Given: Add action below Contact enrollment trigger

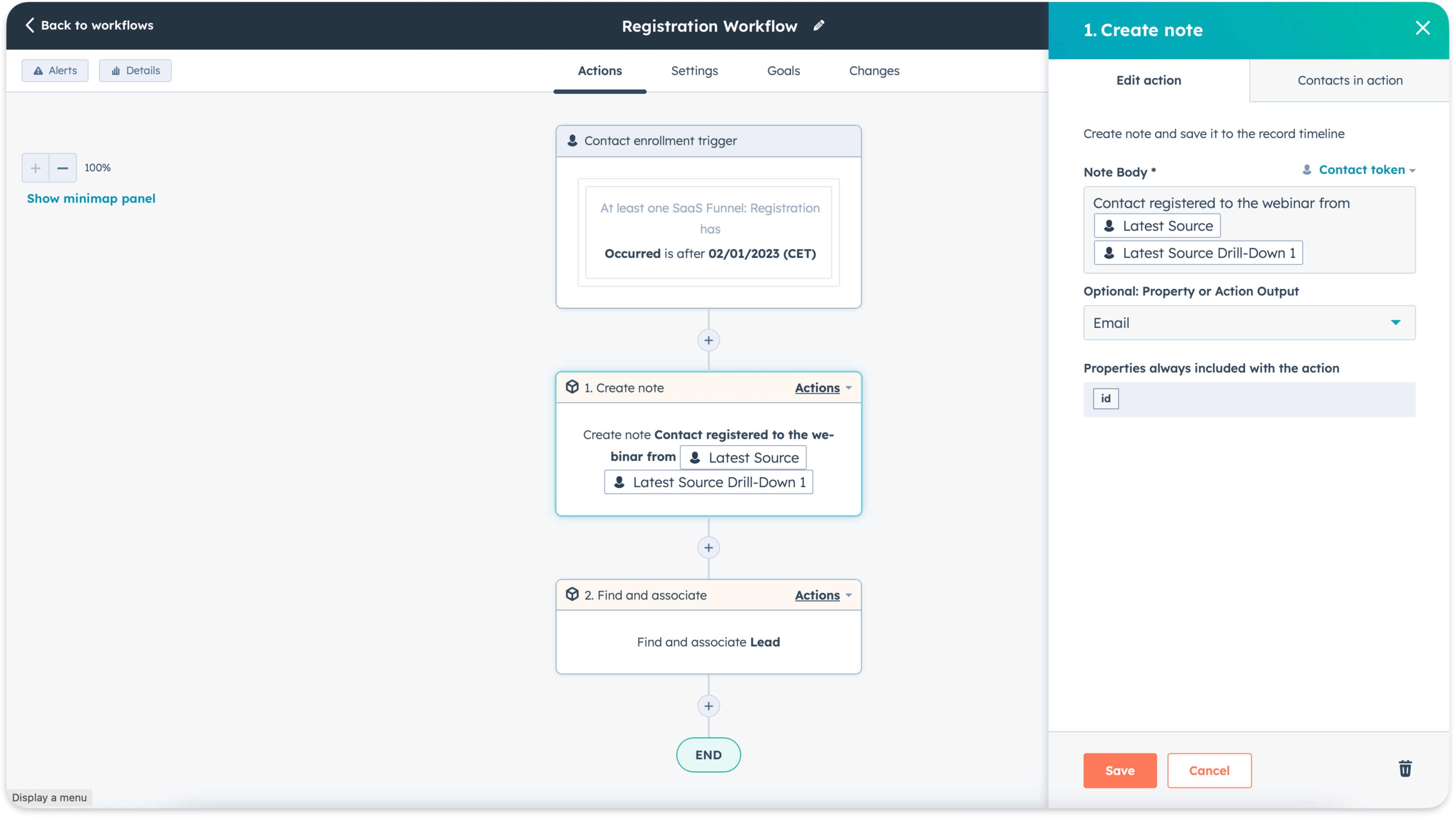Looking at the screenshot, I should pyautogui.click(x=708, y=340).
